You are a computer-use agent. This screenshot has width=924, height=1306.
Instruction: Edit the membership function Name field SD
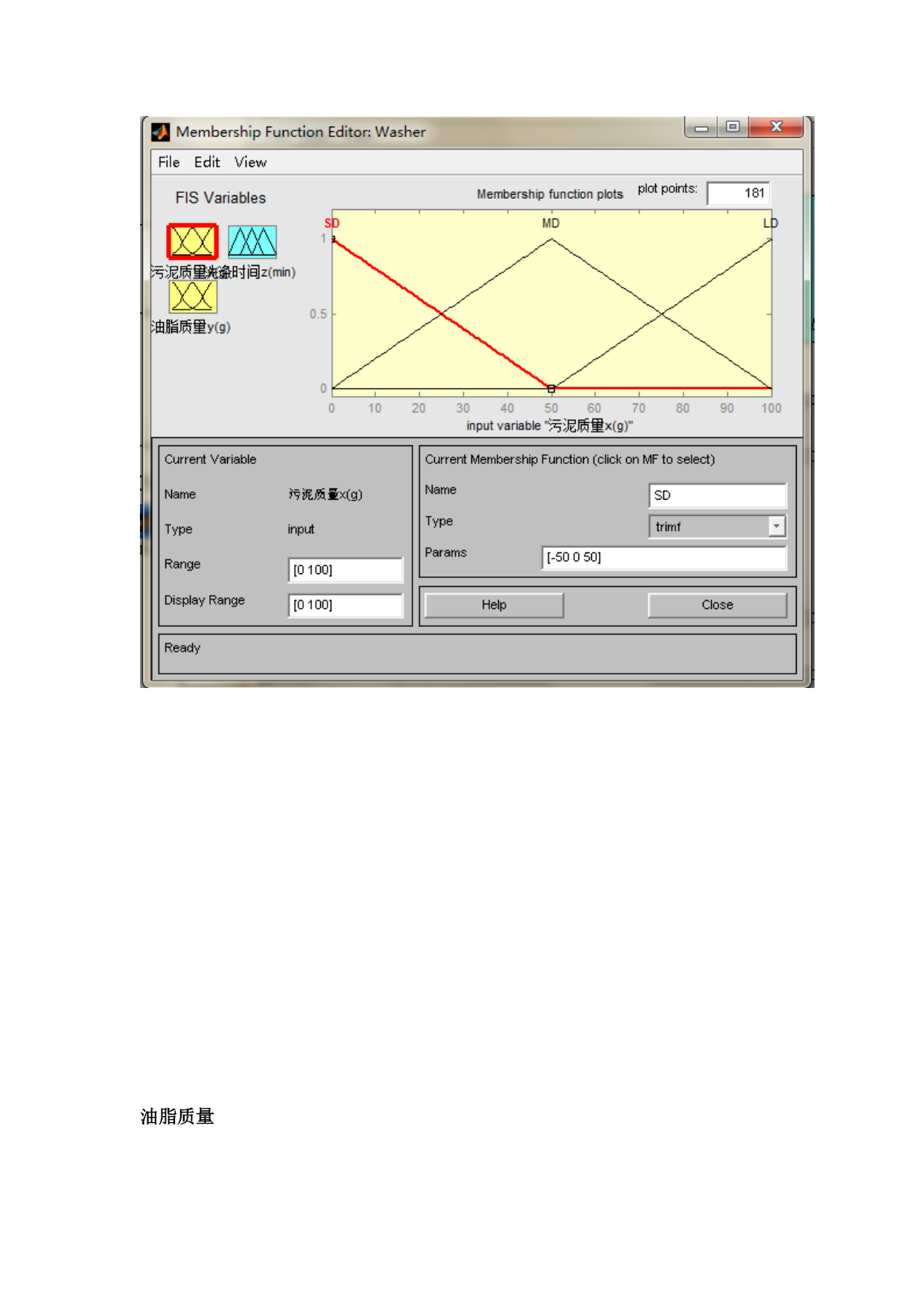718,495
